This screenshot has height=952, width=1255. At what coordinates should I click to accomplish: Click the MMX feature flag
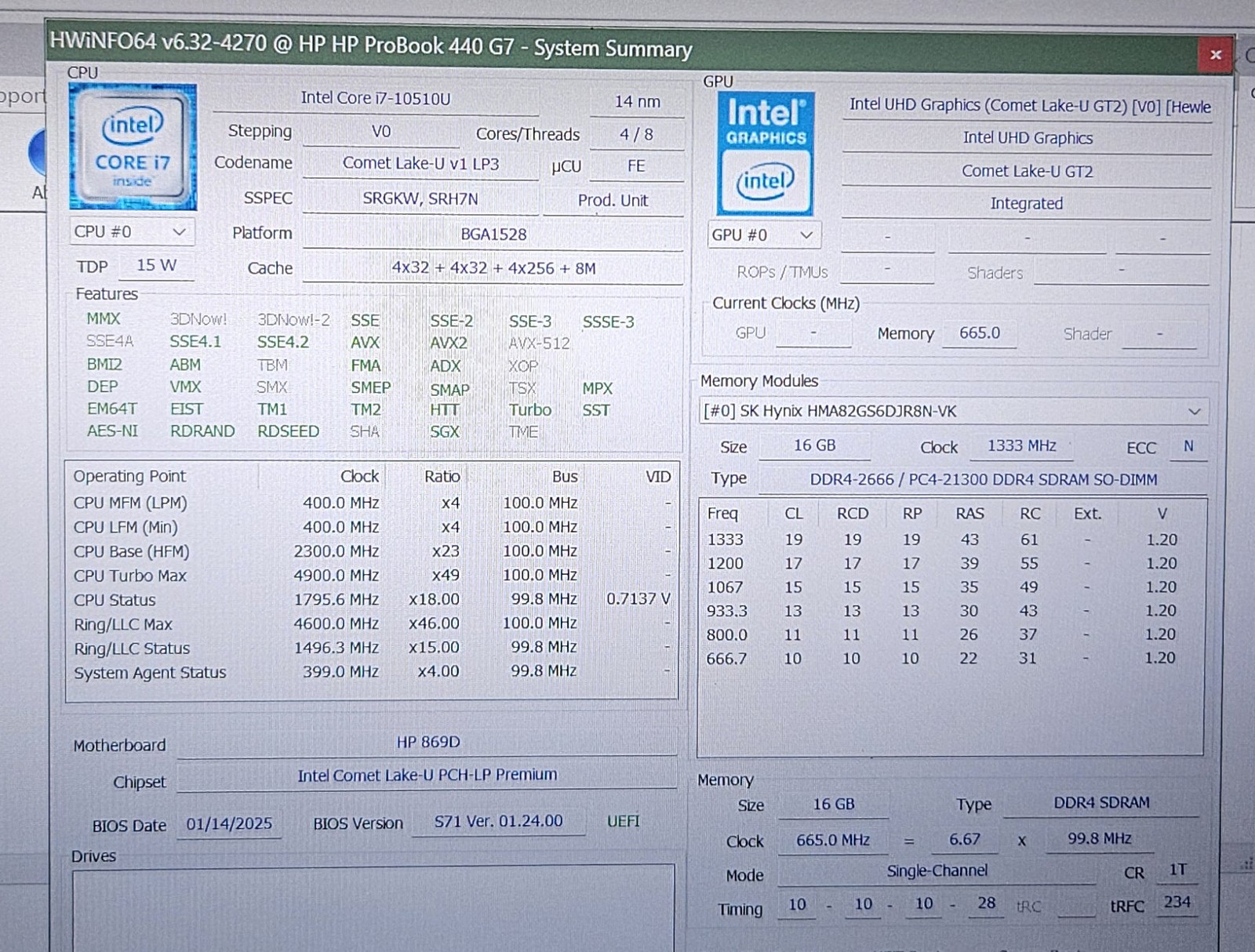point(104,319)
